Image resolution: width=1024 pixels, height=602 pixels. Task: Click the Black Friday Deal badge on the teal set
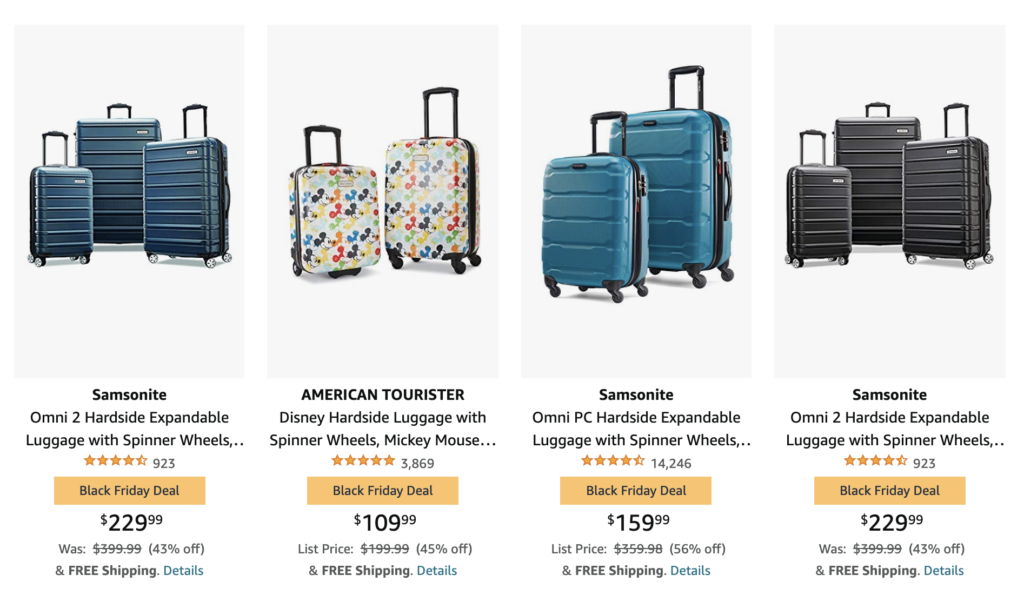[x=128, y=490]
